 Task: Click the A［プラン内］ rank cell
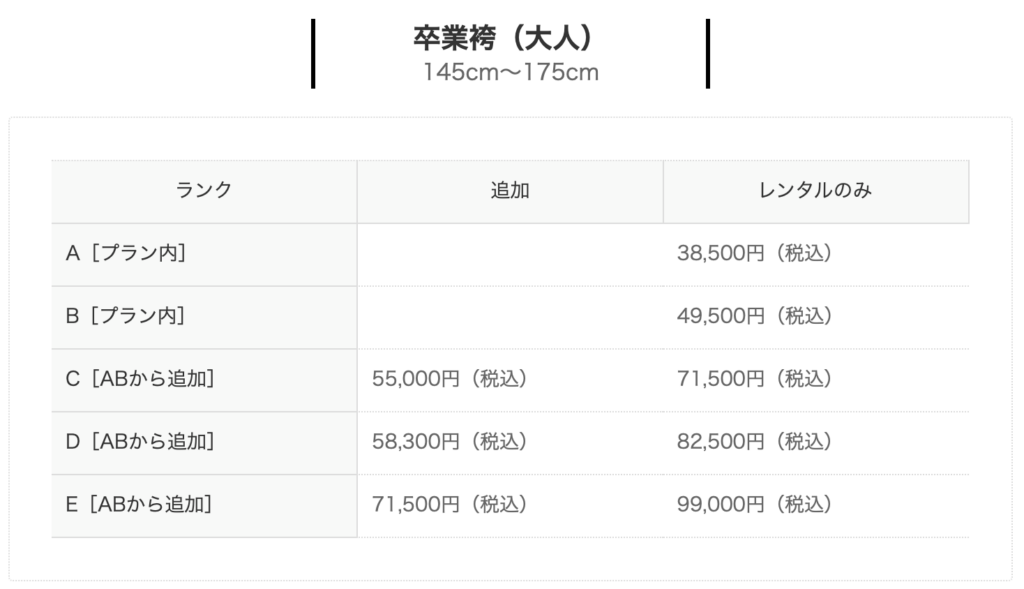(126, 254)
